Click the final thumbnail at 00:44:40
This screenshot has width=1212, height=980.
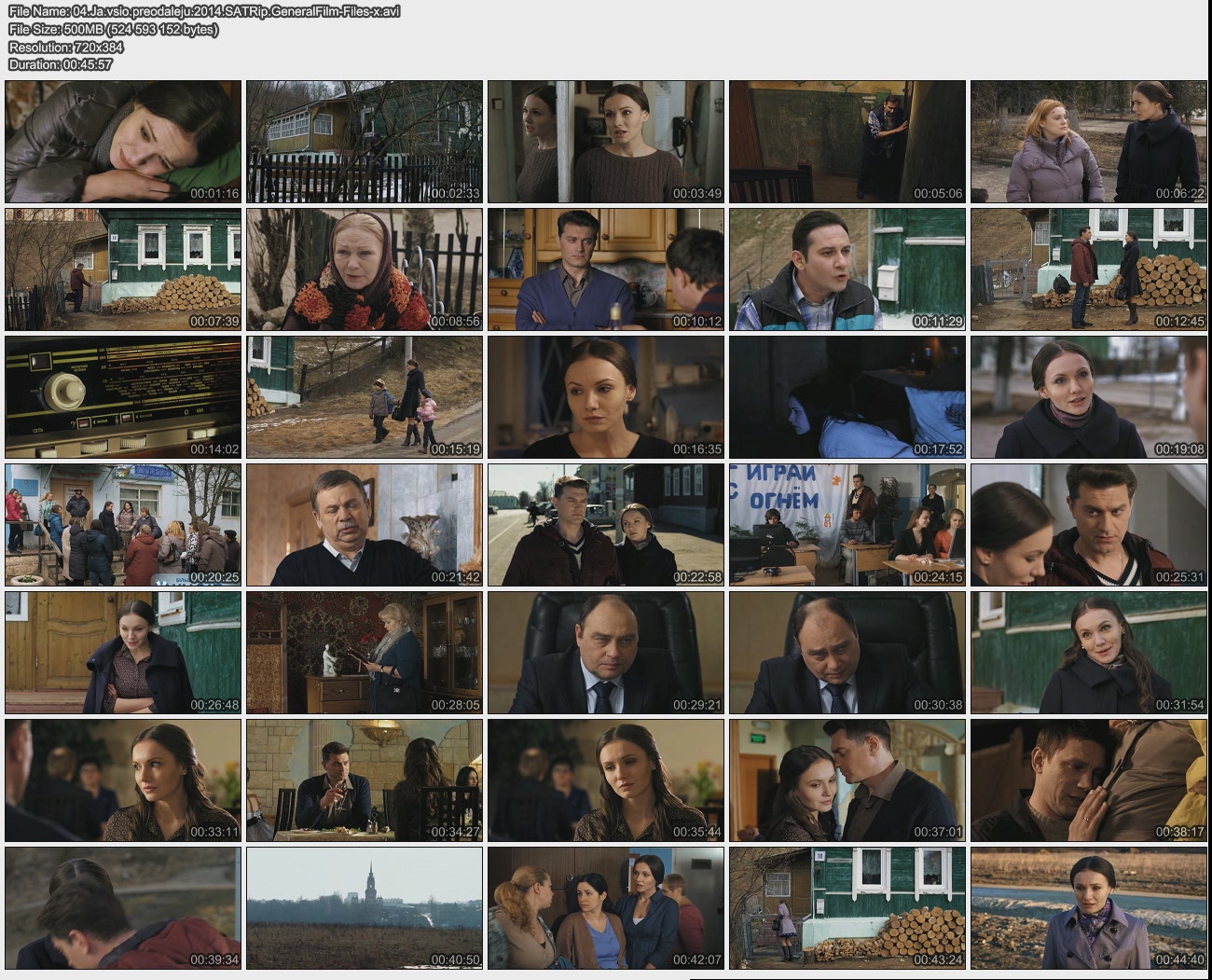[x=1088, y=908]
